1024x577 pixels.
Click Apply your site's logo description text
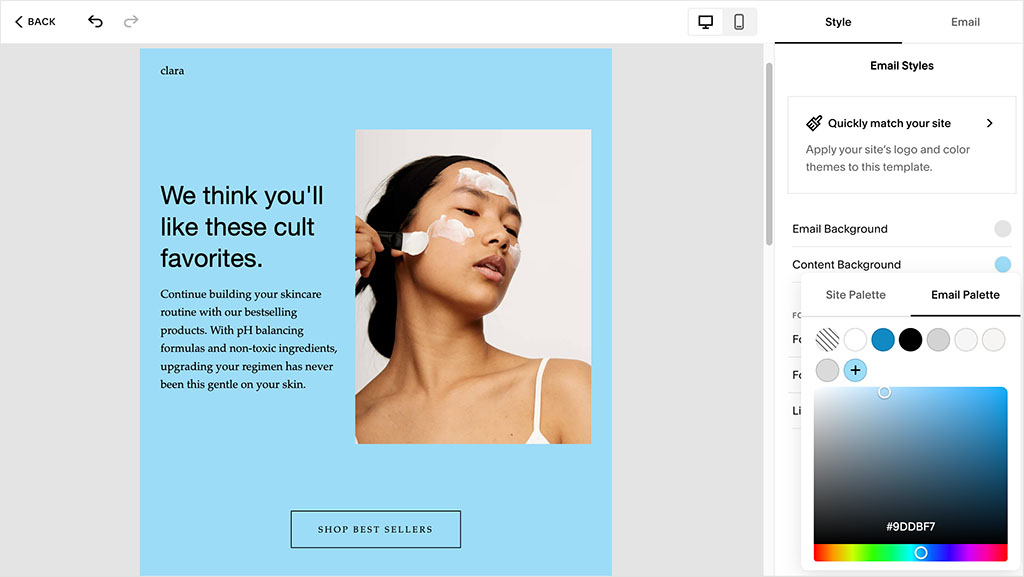pyautogui.click(x=888, y=158)
